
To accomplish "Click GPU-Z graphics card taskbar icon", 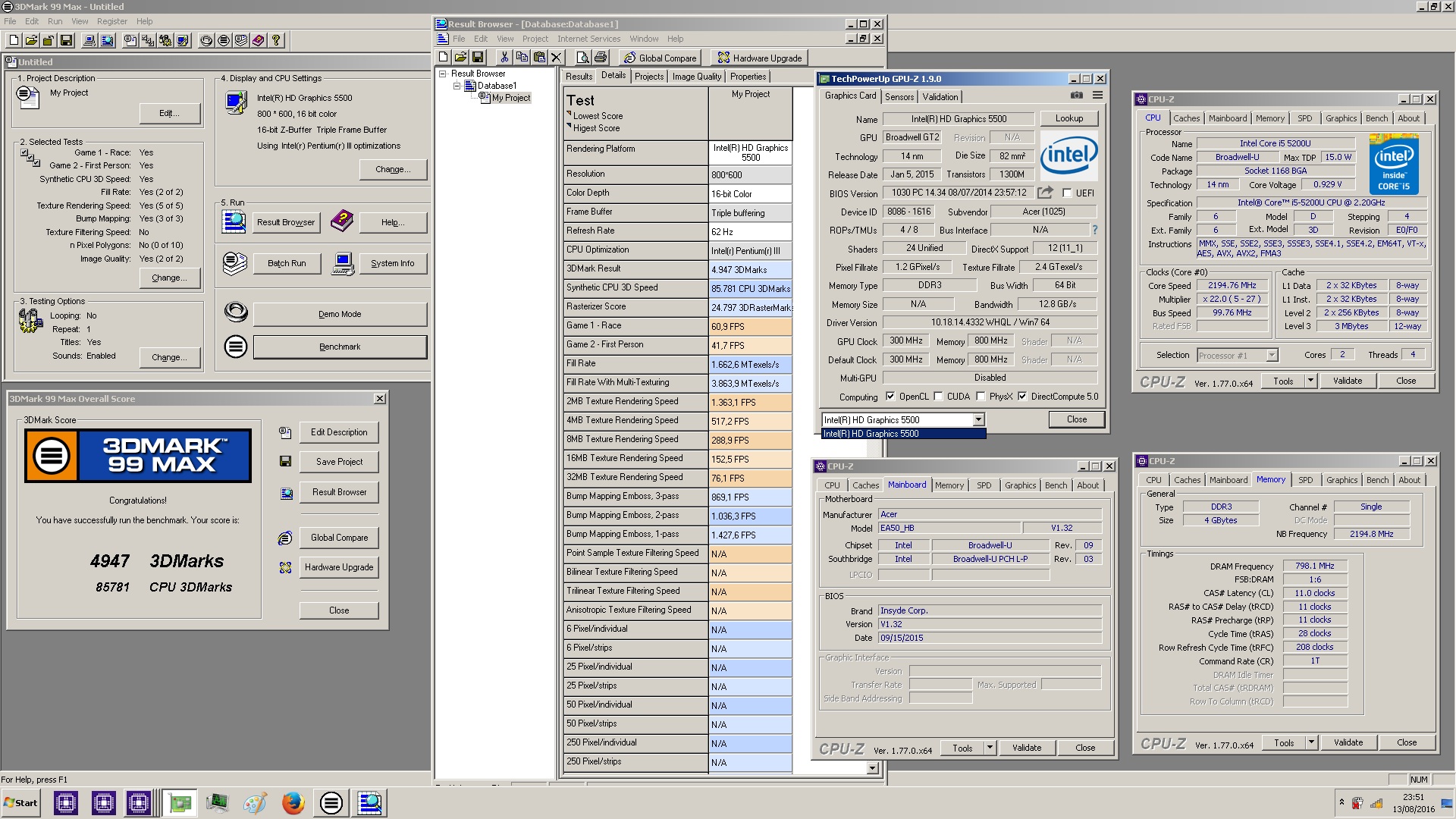I will point(180,803).
